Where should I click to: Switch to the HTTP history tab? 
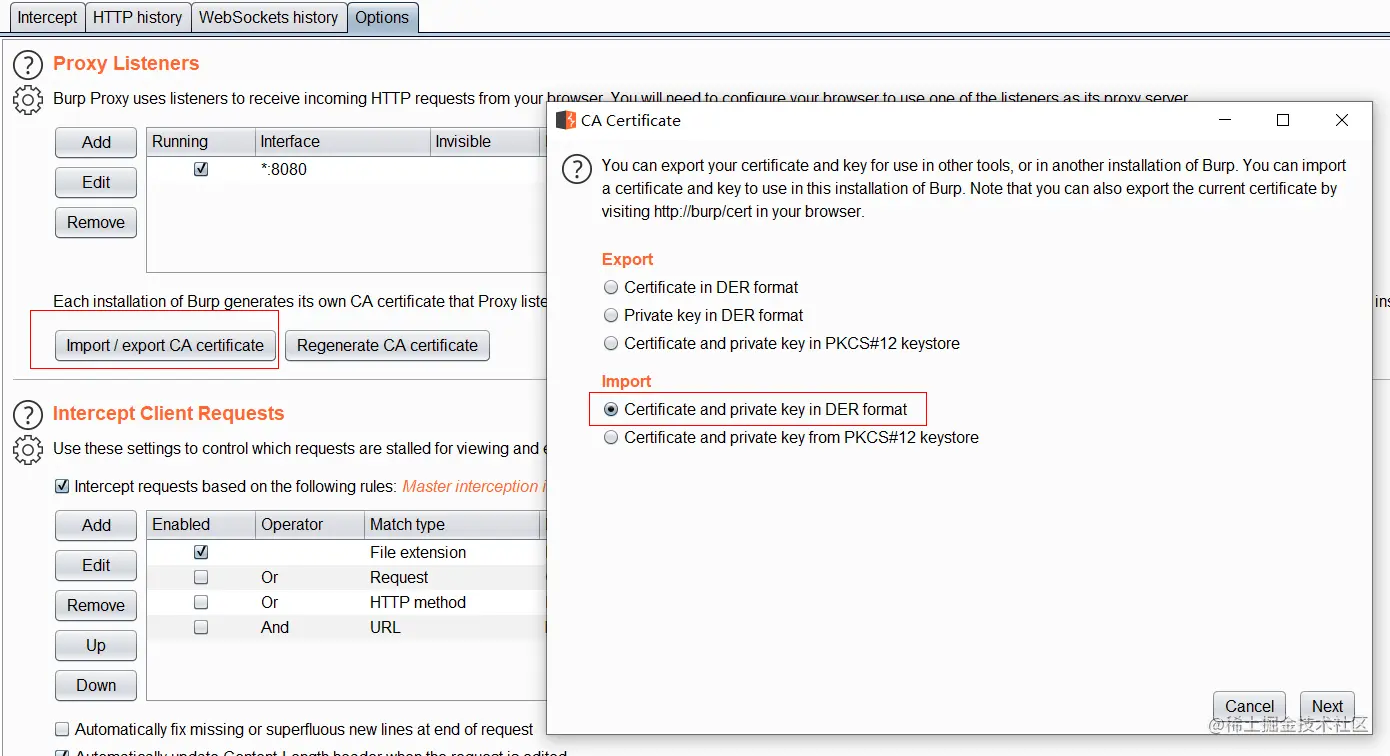(x=137, y=17)
